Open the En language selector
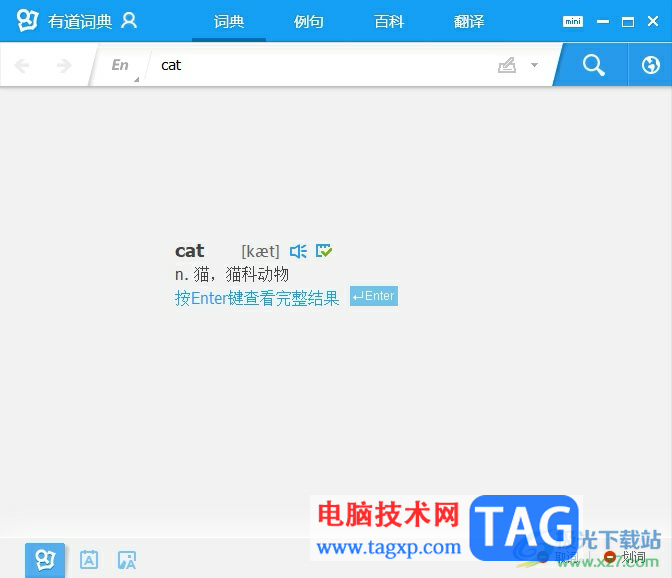 pyautogui.click(x=120, y=65)
